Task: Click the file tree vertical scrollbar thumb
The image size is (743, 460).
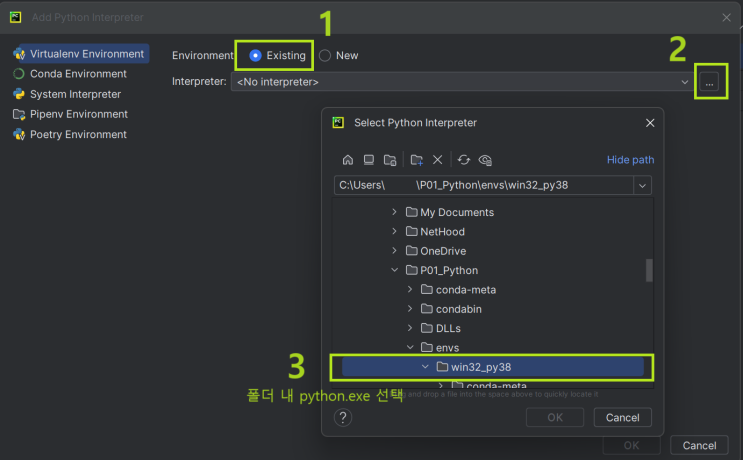Action: pyautogui.click(x=649, y=270)
